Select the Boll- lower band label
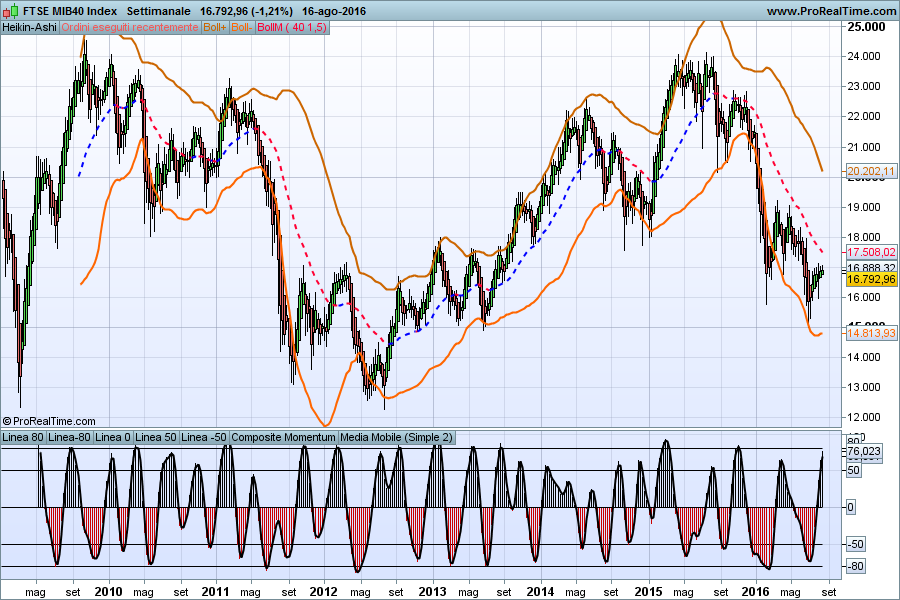The image size is (900, 600). coord(242,27)
